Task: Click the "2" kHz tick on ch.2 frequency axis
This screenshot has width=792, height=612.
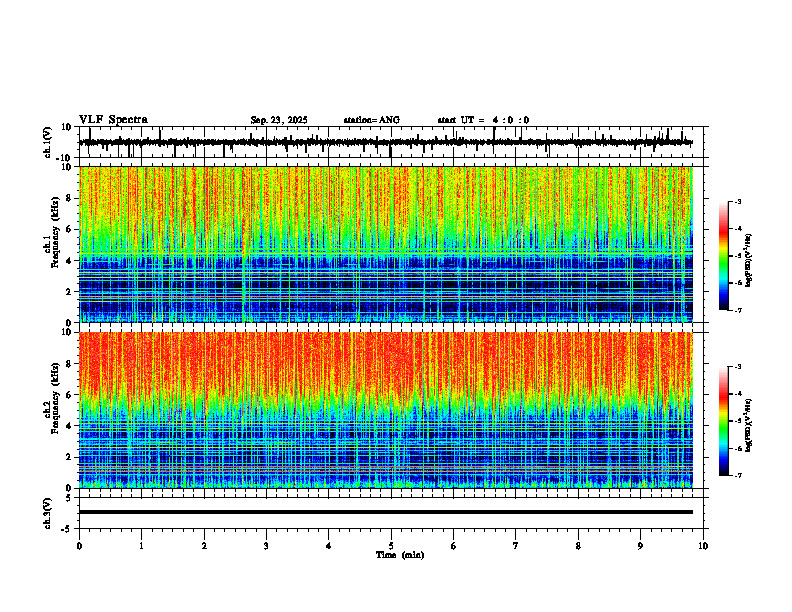Action: 69,457
